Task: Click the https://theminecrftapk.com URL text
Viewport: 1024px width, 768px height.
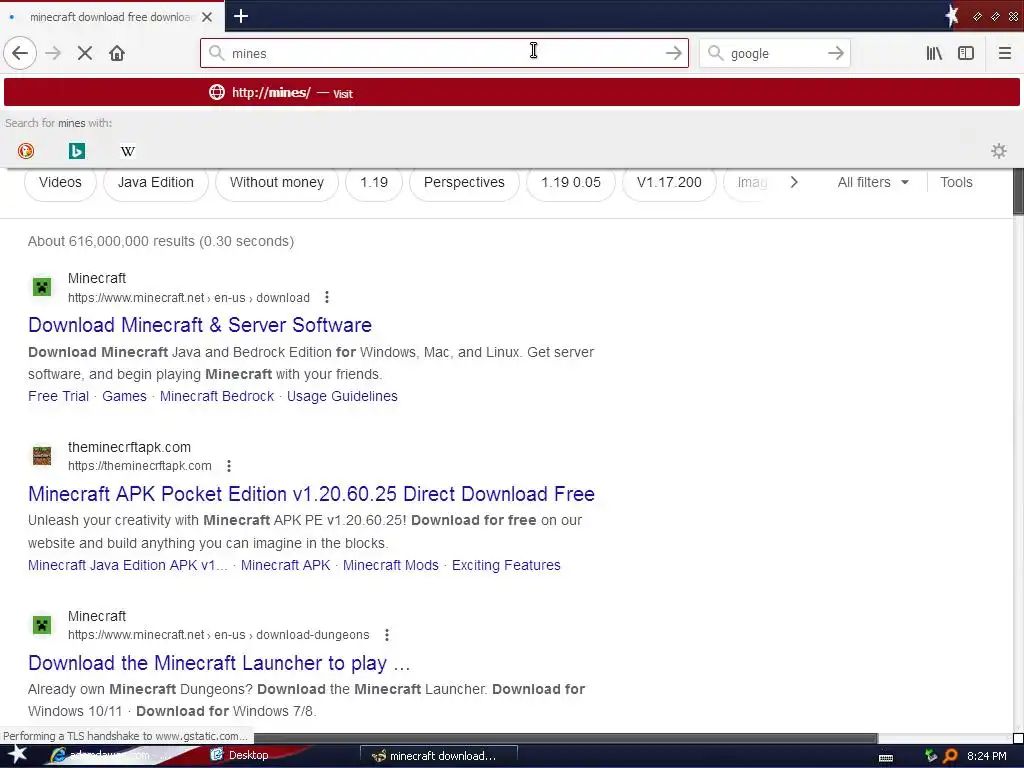Action: coord(140,466)
